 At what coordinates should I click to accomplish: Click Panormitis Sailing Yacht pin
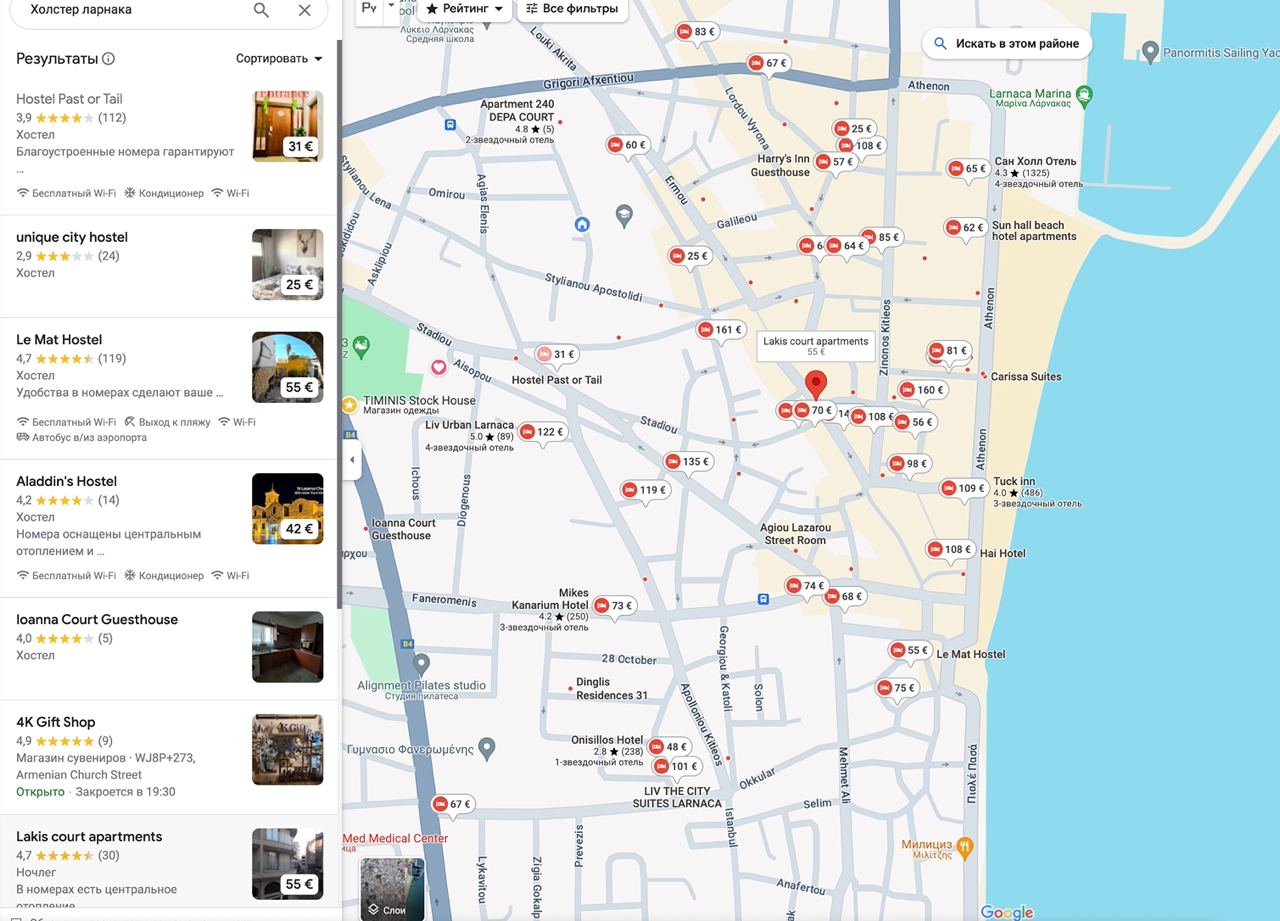(x=1150, y=52)
